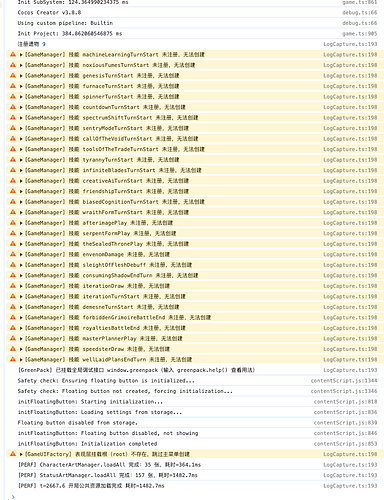Open LogCapture.ts:193 link on 注册遗物 row

pos(350,44)
